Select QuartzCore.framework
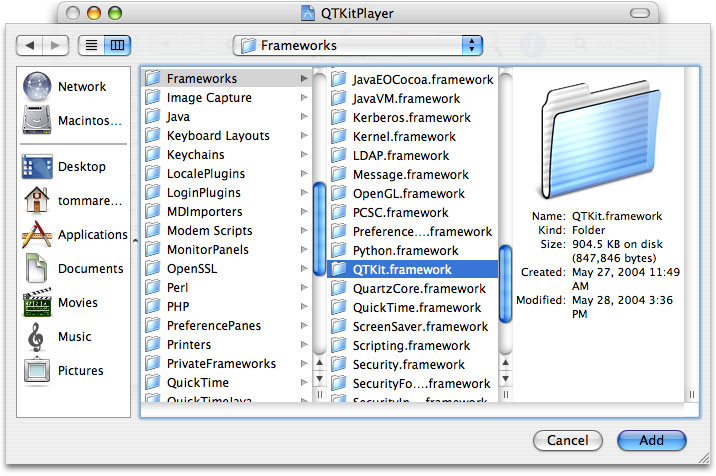The image size is (716, 476). point(413,288)
